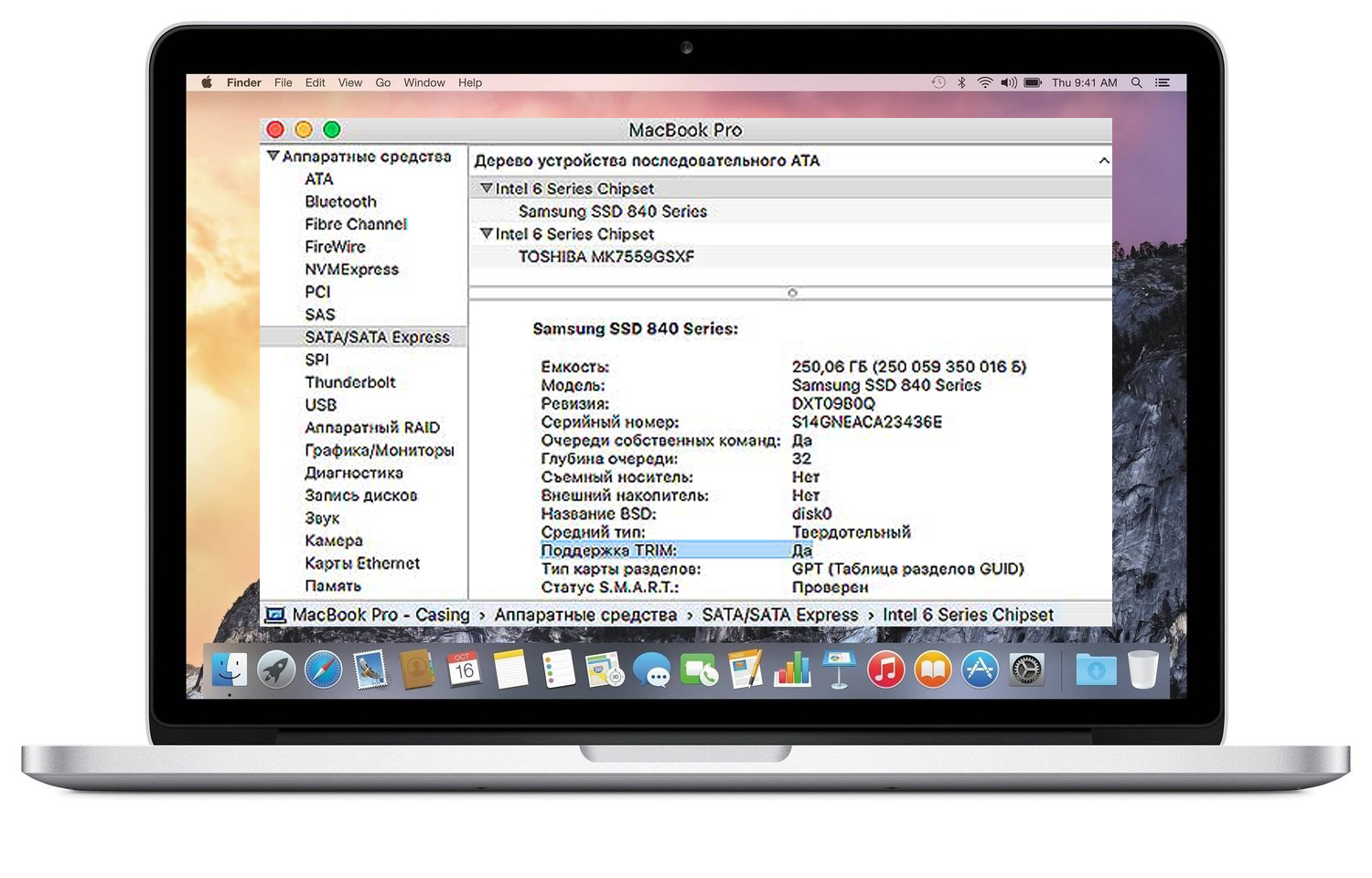Open File menu

coord(284,82)
